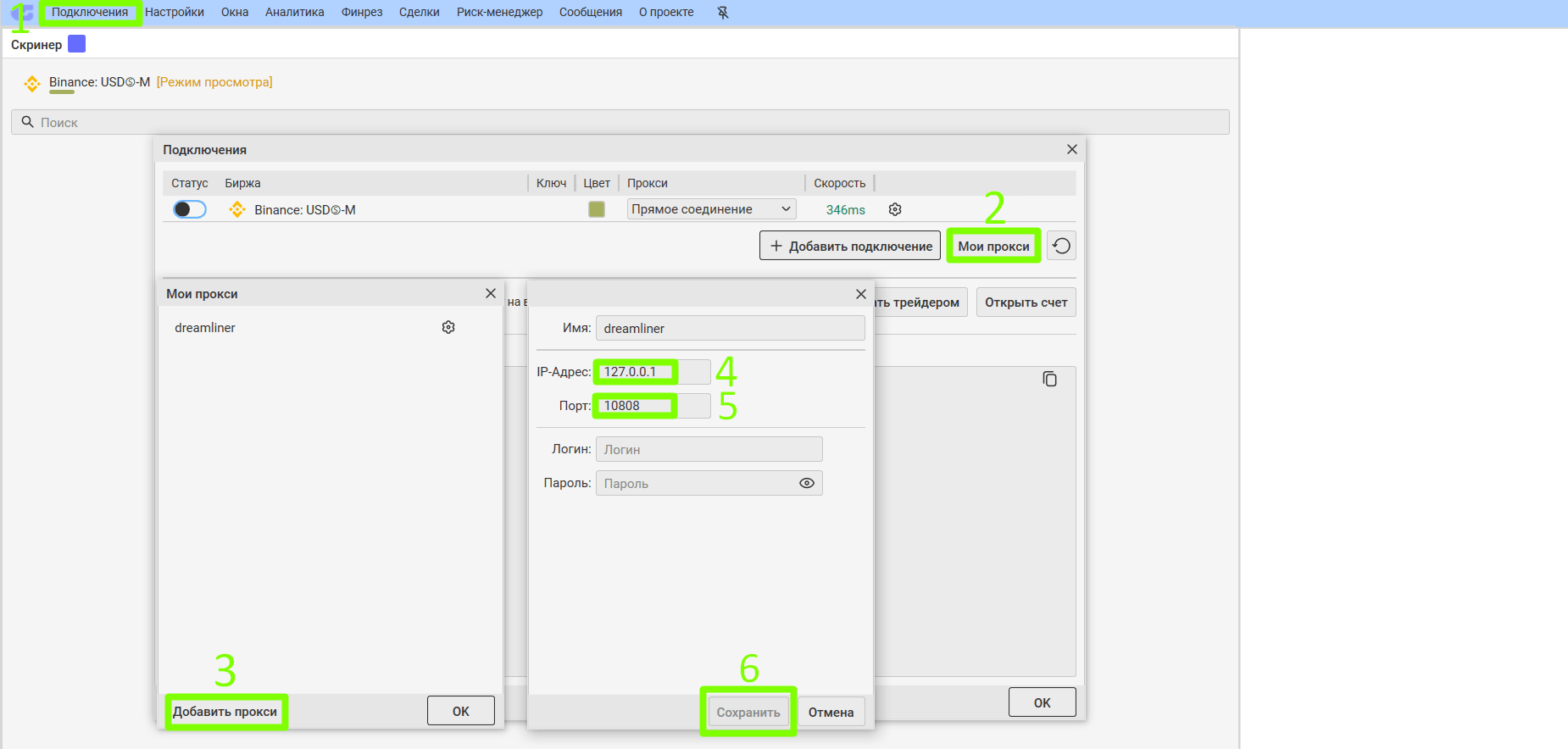Toggle the Binance USD-M connection switch

coord(190,209)
